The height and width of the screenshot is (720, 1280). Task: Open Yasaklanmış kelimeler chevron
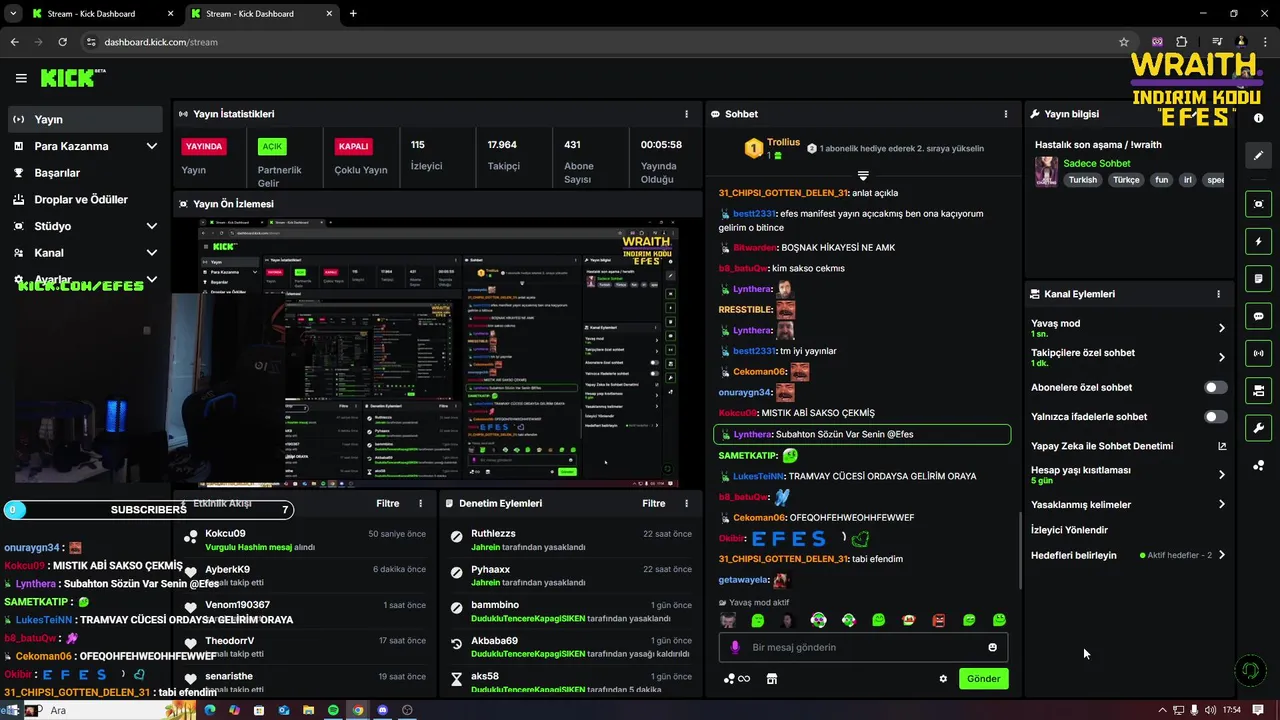(1221, 505)
